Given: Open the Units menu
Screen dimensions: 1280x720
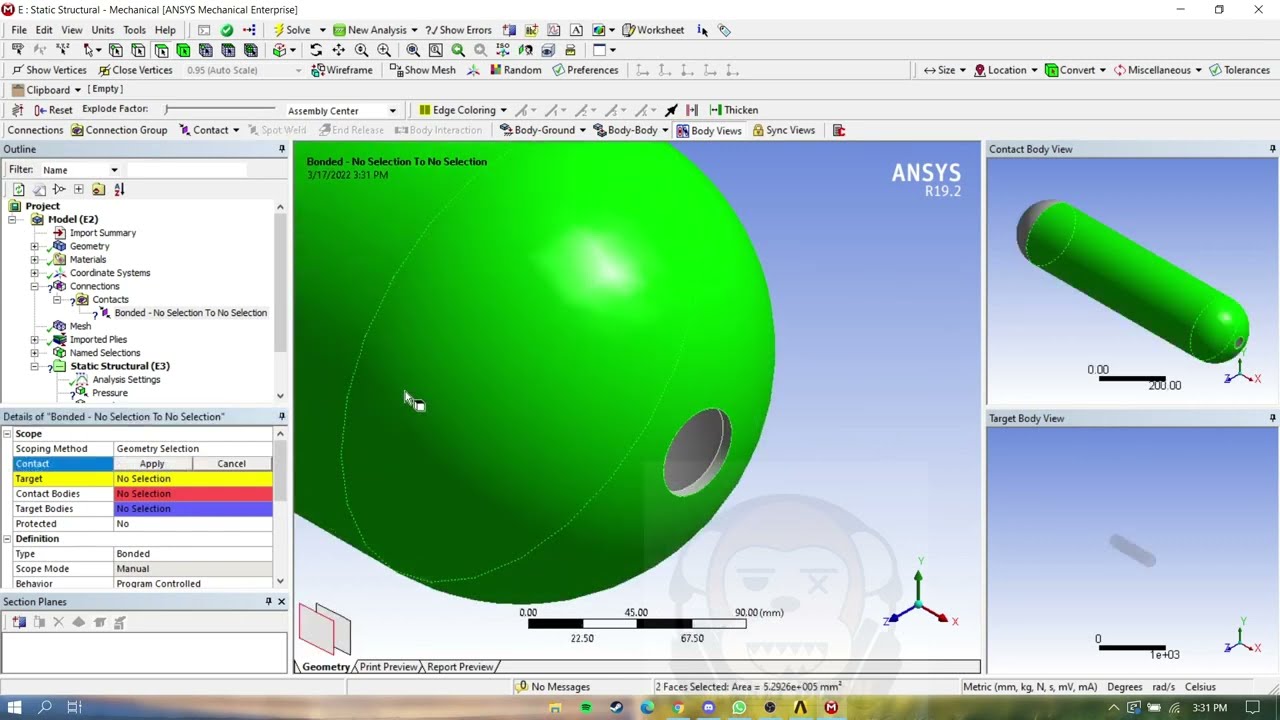Looking at the screenshot, I should (x=103, y=30).
